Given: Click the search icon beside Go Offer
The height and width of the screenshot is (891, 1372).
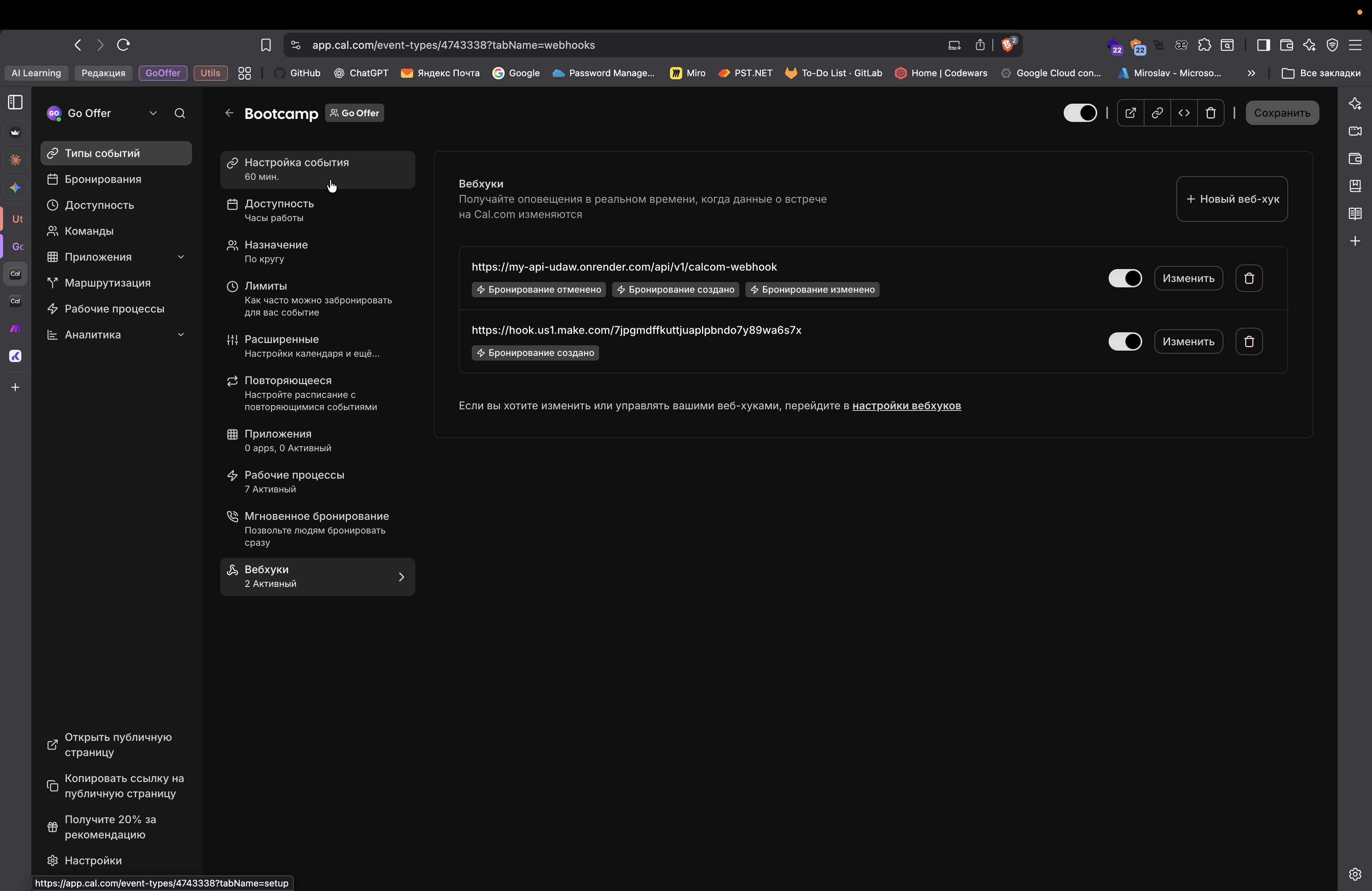Looking at the screenshot, I should click(180, 114).
